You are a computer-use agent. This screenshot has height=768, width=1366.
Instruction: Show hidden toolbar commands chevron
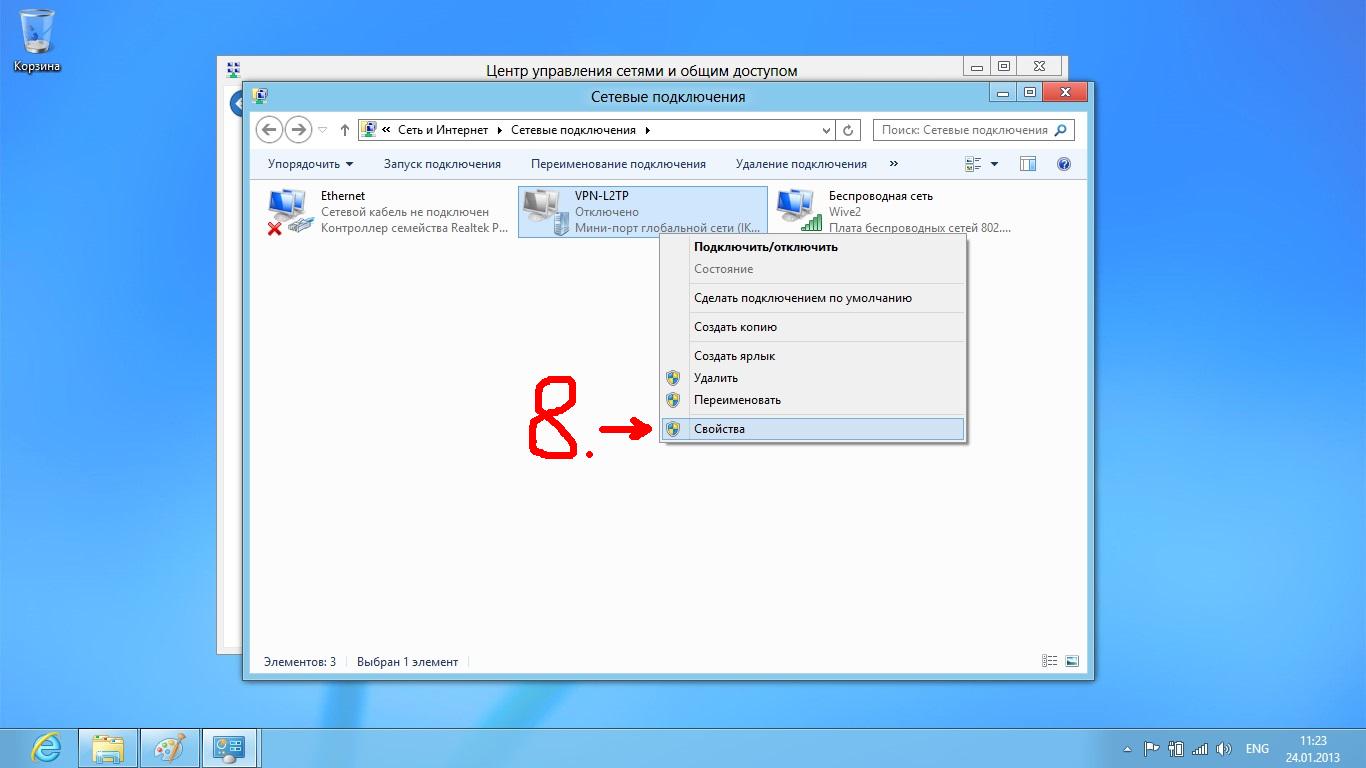pyautogui.click(x=893, y=164)
